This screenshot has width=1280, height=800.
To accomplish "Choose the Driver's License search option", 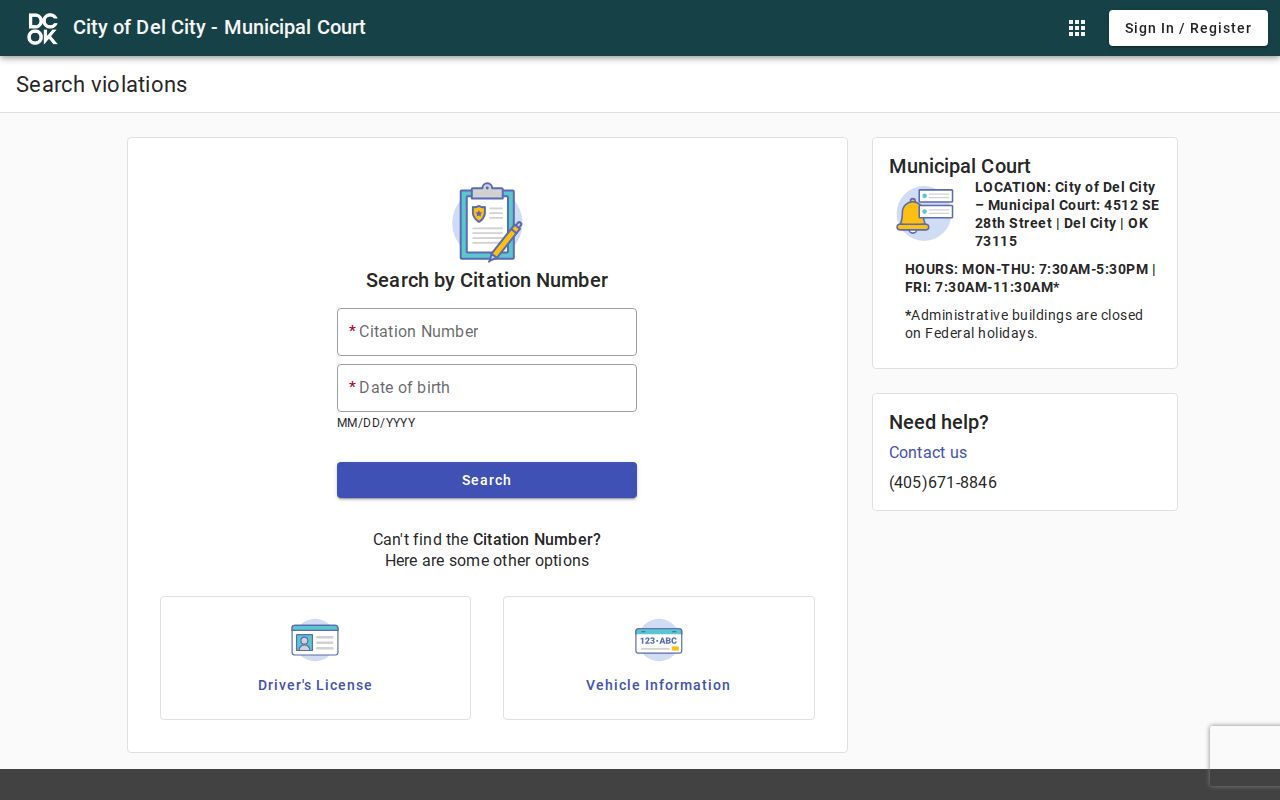I will pyautogui.click(x=315, y=658).
